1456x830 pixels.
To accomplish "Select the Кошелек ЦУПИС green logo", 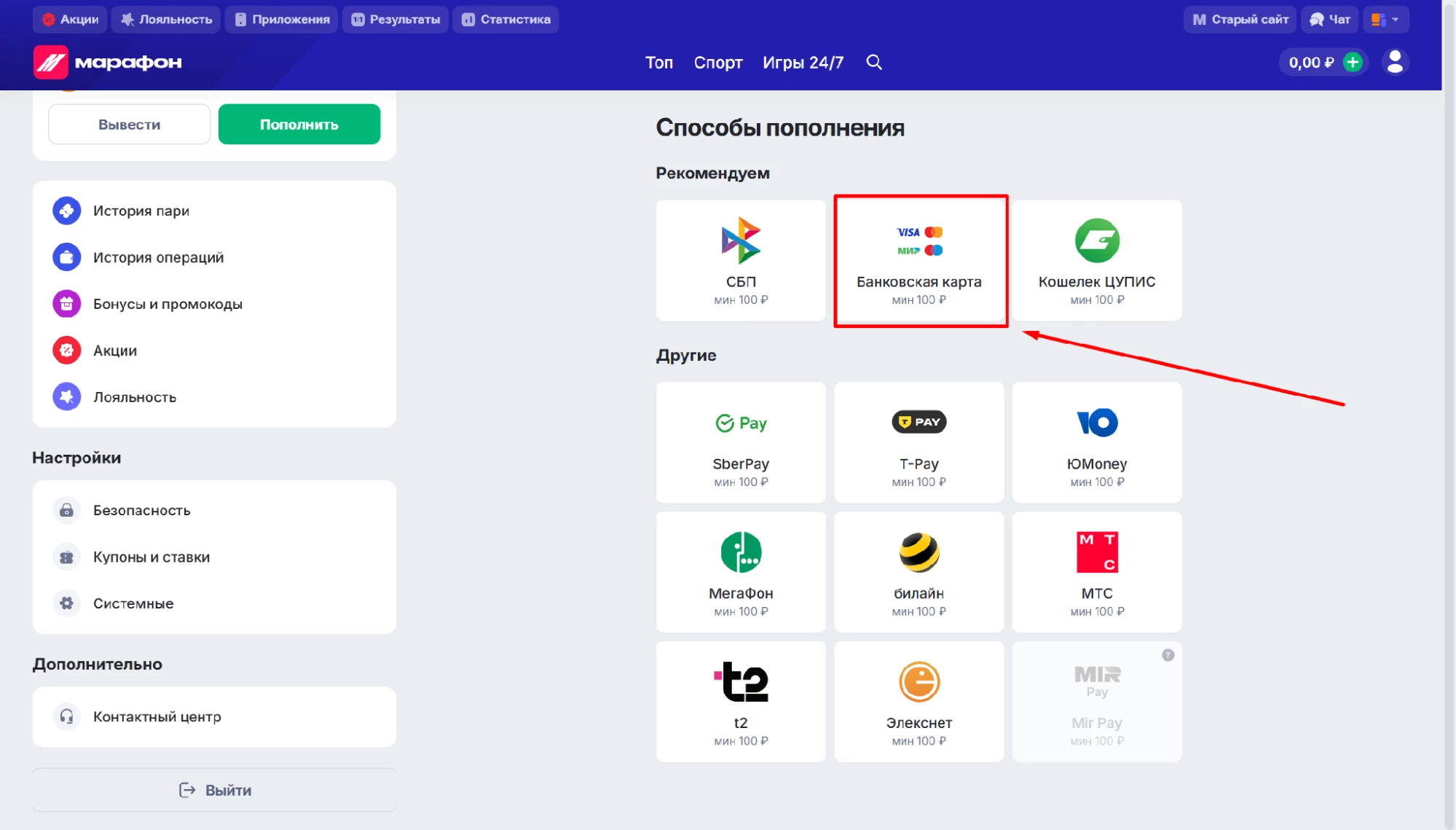I will (1097, 240).
